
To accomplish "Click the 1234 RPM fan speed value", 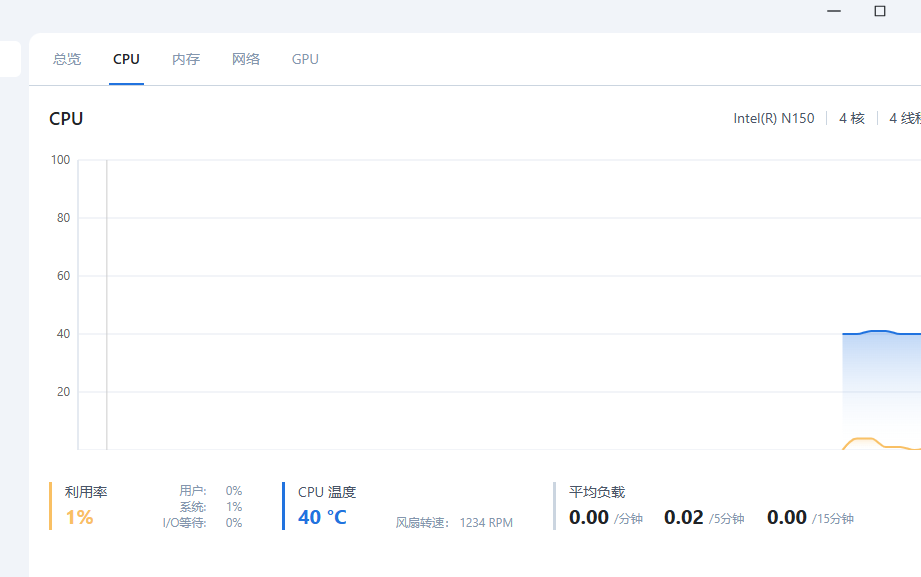I will 486,522.
